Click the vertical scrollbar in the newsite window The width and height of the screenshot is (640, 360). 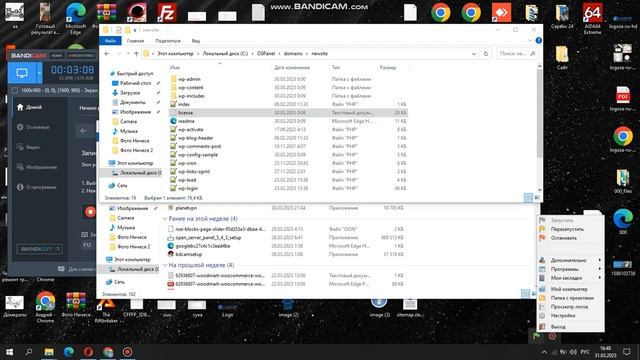click(x=540, y=113)
